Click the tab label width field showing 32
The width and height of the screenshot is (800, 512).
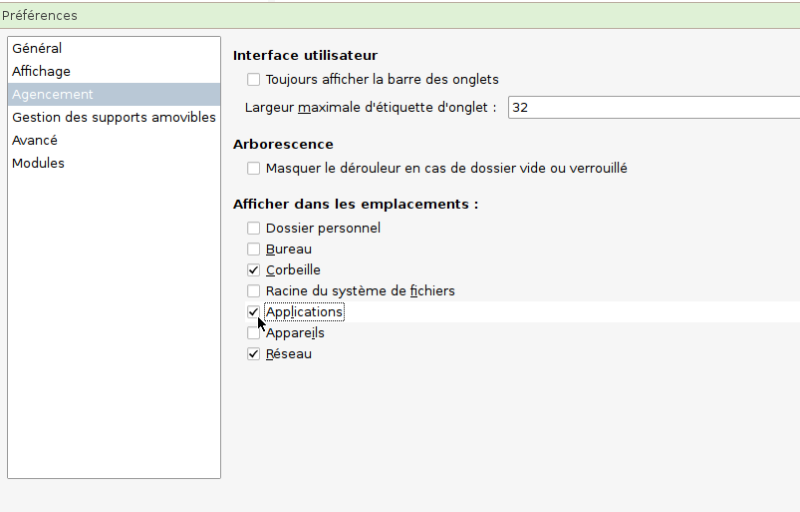point(654,108)
